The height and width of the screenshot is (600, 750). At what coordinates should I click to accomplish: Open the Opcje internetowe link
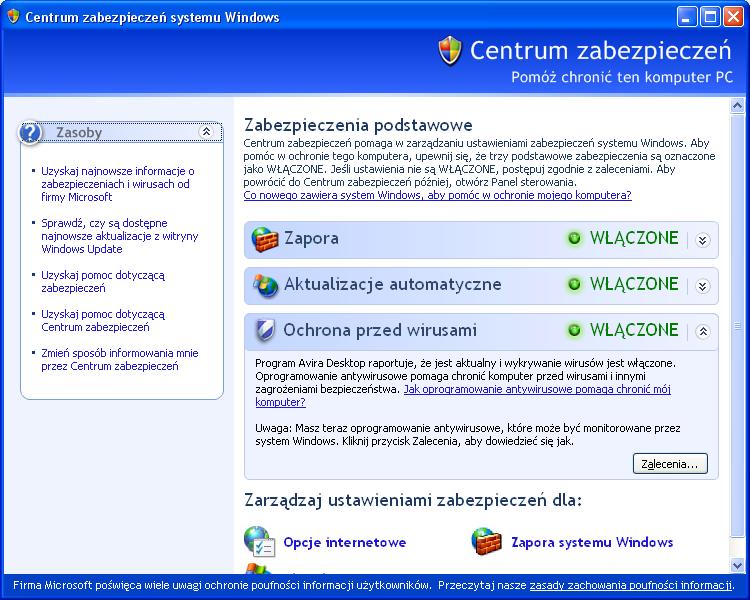click(x=344, y=542)
